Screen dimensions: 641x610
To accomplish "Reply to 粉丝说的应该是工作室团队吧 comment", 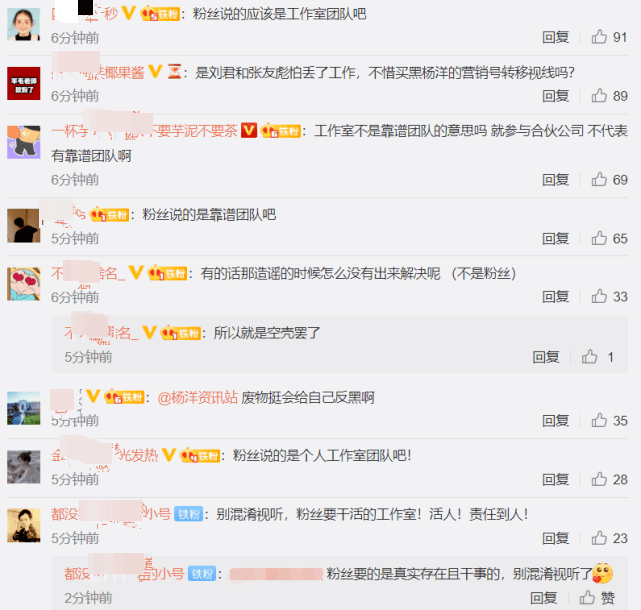I will pos(556,37).
